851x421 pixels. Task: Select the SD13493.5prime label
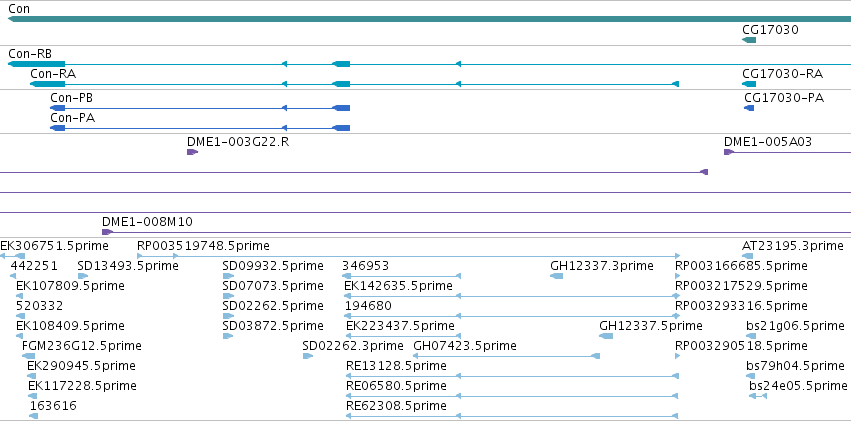point(128,266)
